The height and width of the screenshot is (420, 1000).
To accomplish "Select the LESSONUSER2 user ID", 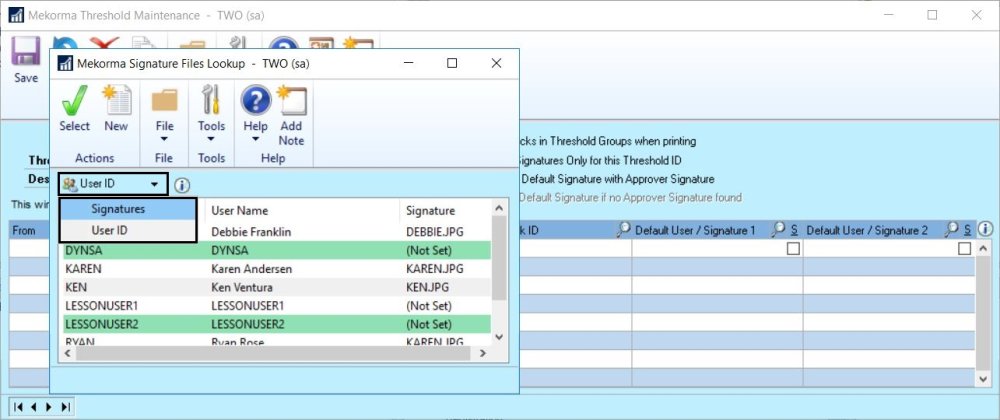I will 101,324.
